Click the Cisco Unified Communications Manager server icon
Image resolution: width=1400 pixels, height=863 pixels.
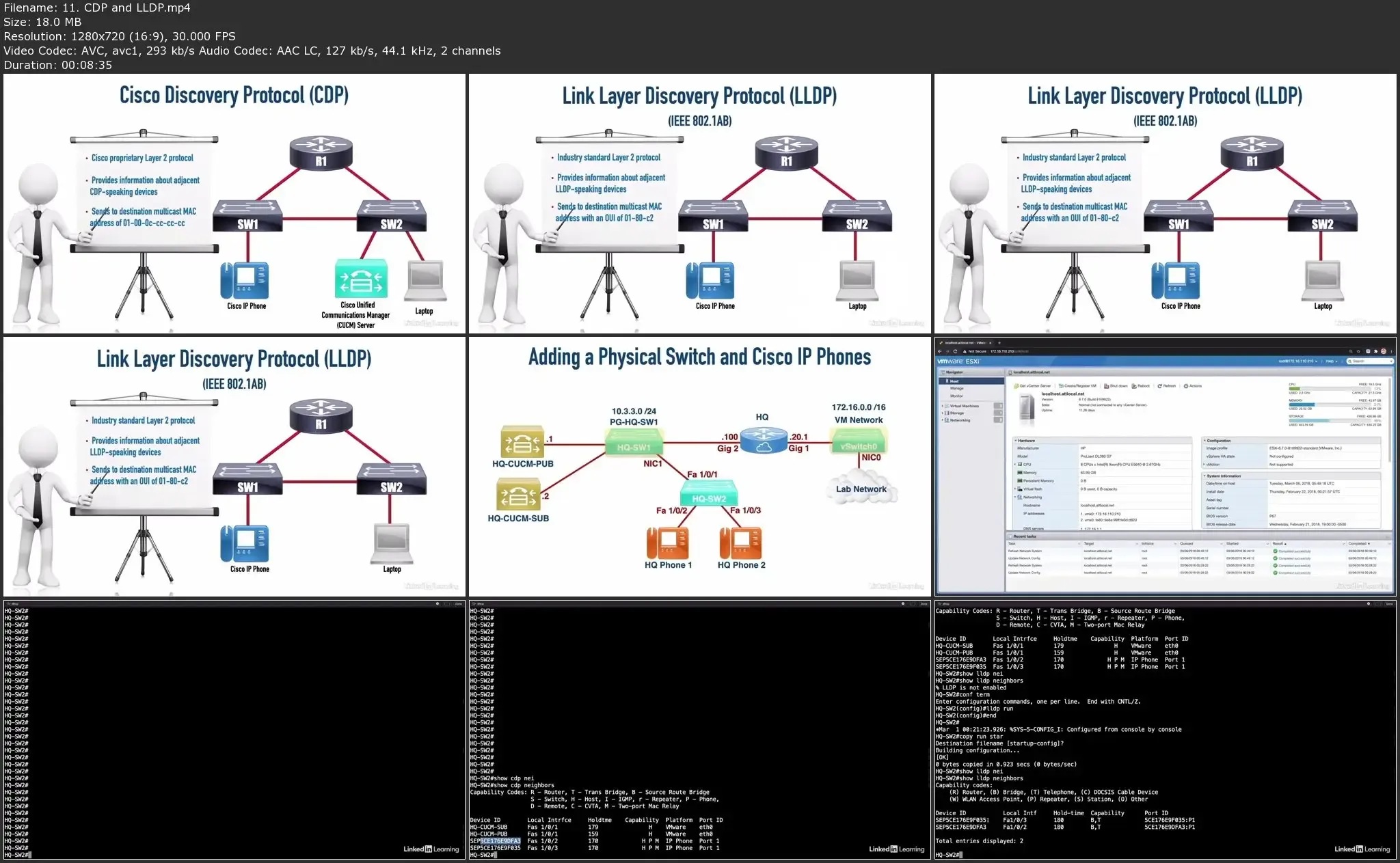(x=361, y=278)
